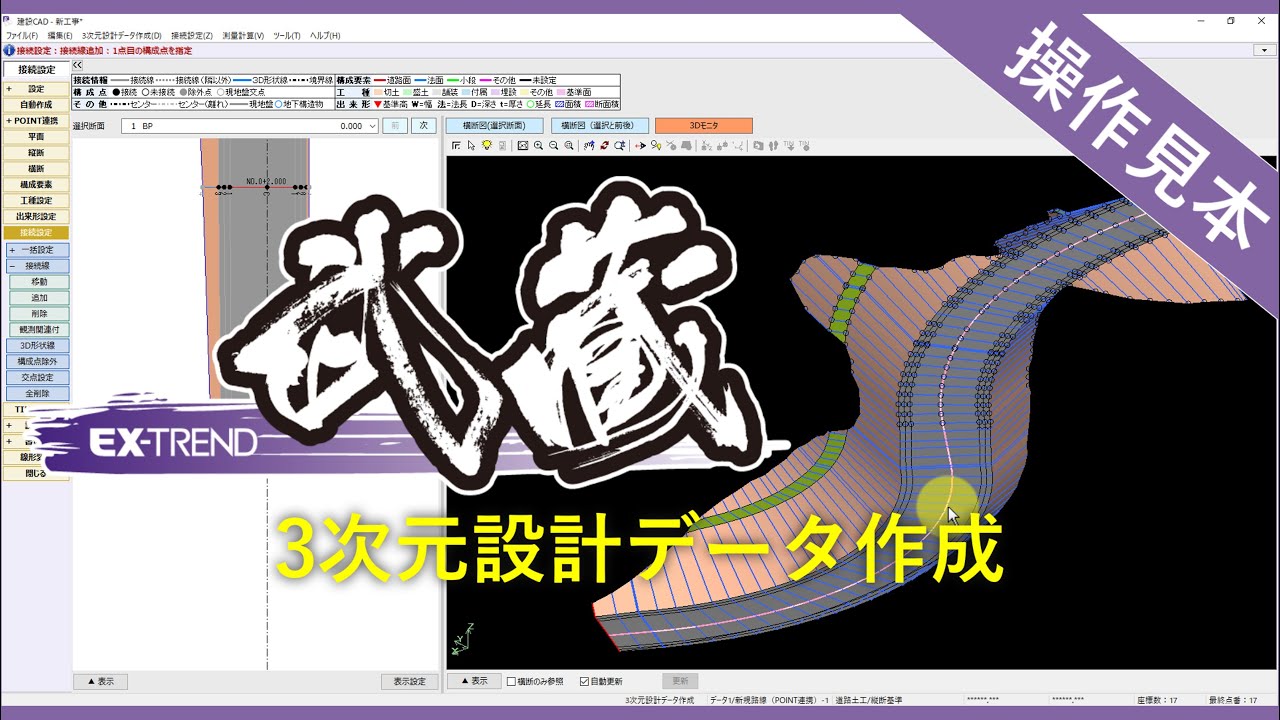Click the 交点設定 button
Screen dimensions: 1280x720
pos(38,378)
